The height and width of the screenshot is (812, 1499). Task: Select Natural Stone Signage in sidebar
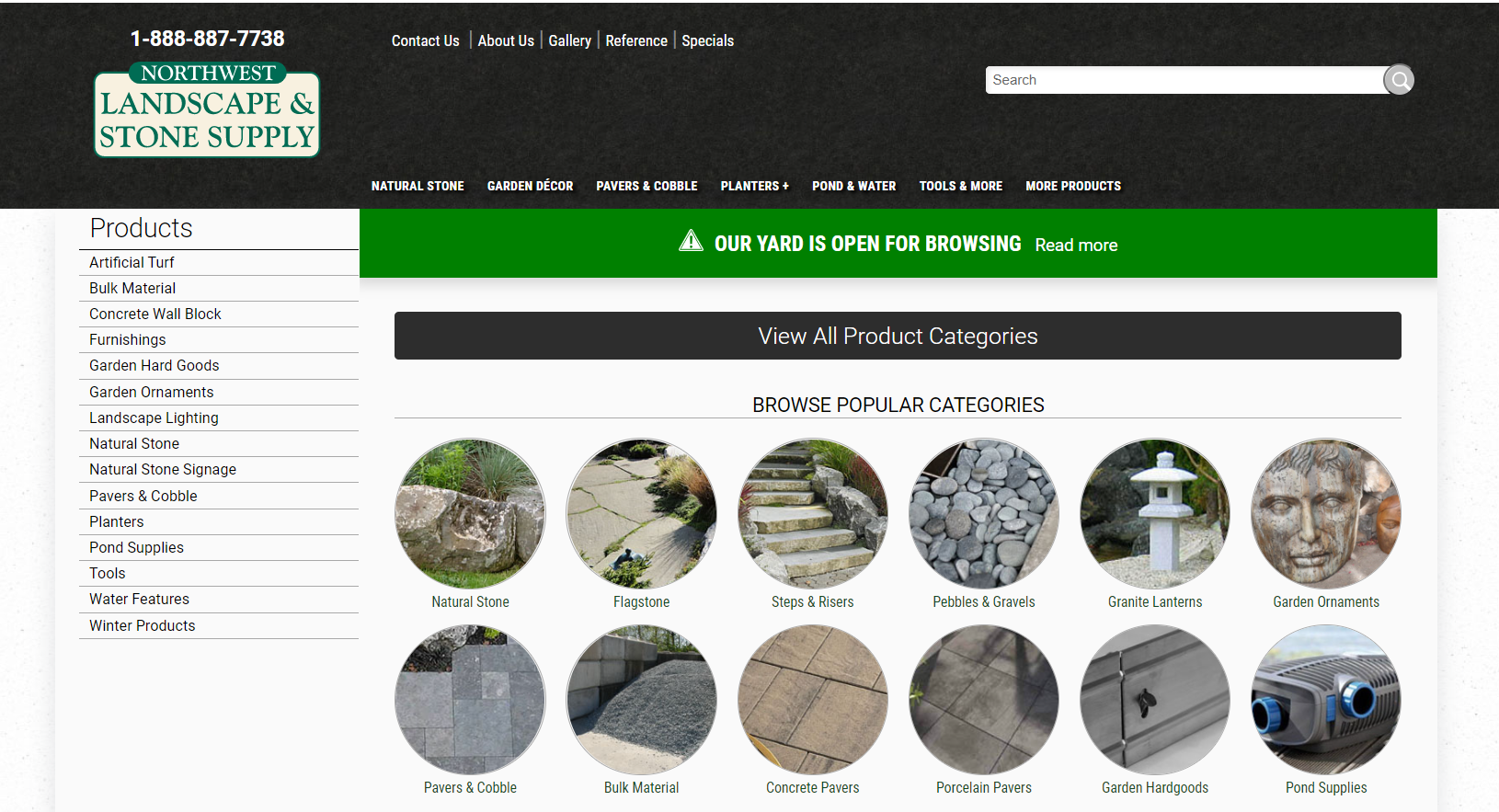tap(219, 469)
